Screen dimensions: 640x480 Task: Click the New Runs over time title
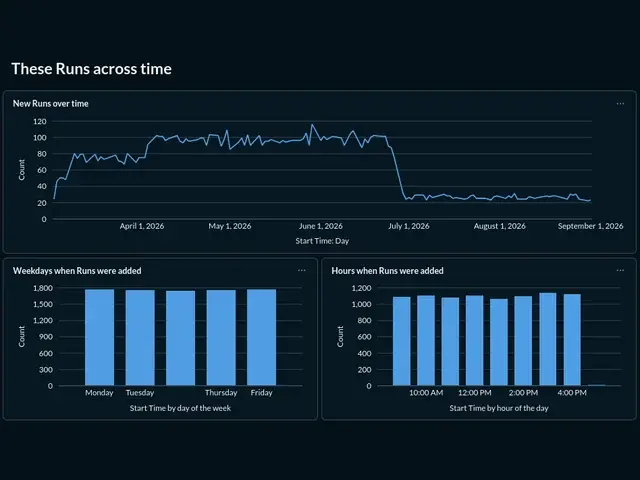[51, 104]
